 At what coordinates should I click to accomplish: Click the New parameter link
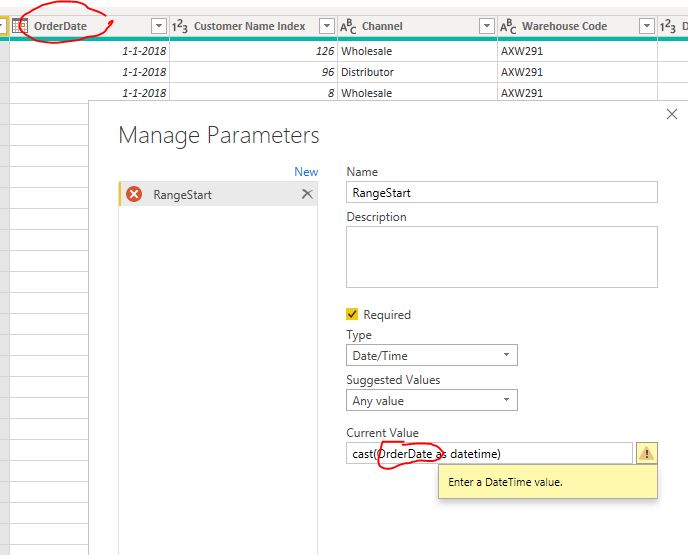306,172
